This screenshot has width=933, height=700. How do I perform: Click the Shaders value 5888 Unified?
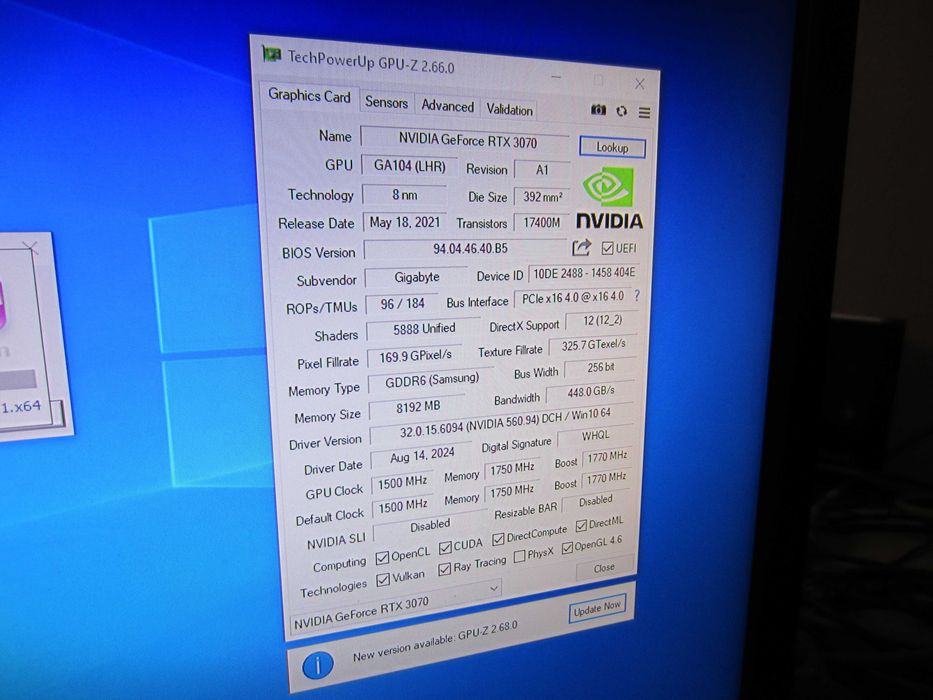point(424,329)
